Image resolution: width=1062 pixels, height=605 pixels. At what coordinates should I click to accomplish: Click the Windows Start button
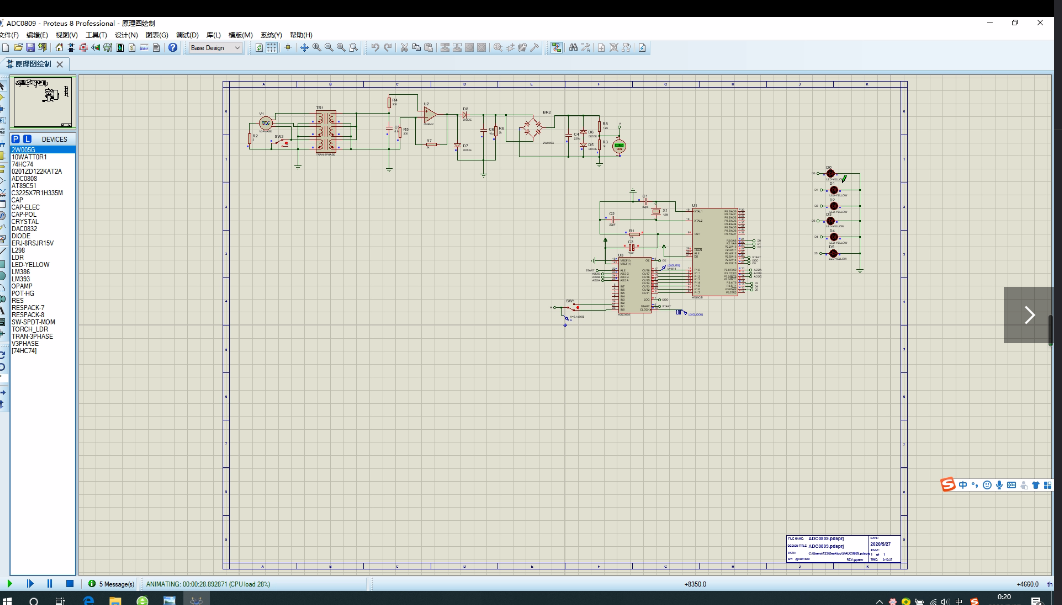click(x=8, y=600)
